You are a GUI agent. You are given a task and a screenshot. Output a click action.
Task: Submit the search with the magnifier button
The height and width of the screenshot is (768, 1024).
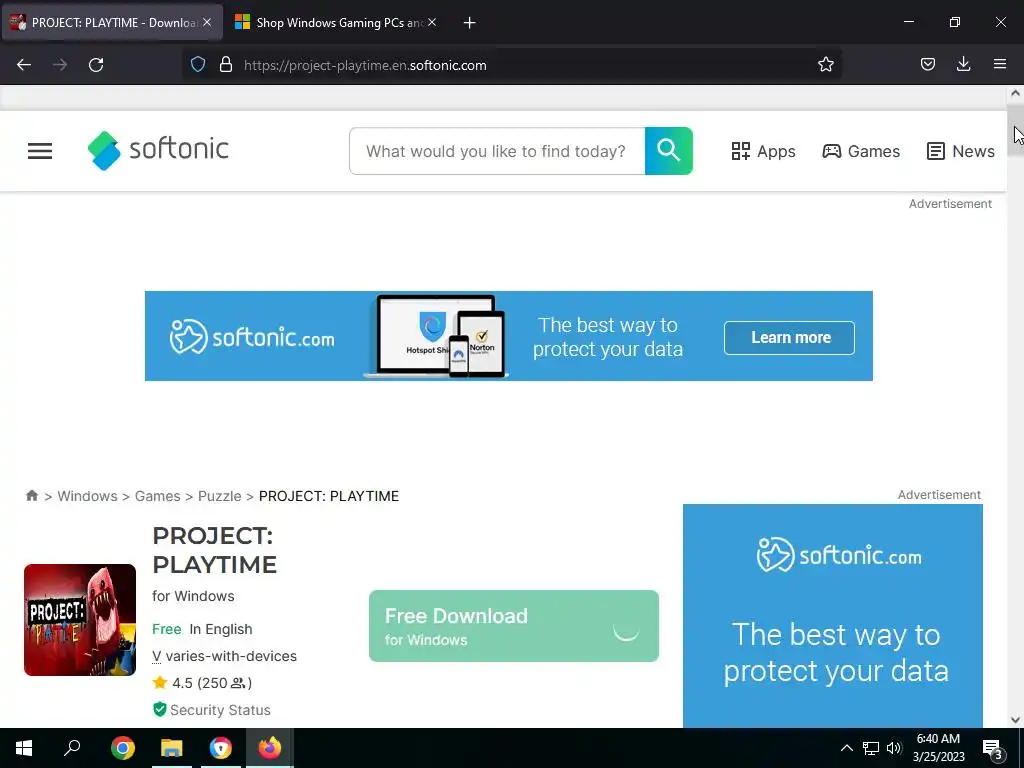[x=669, y=151]
